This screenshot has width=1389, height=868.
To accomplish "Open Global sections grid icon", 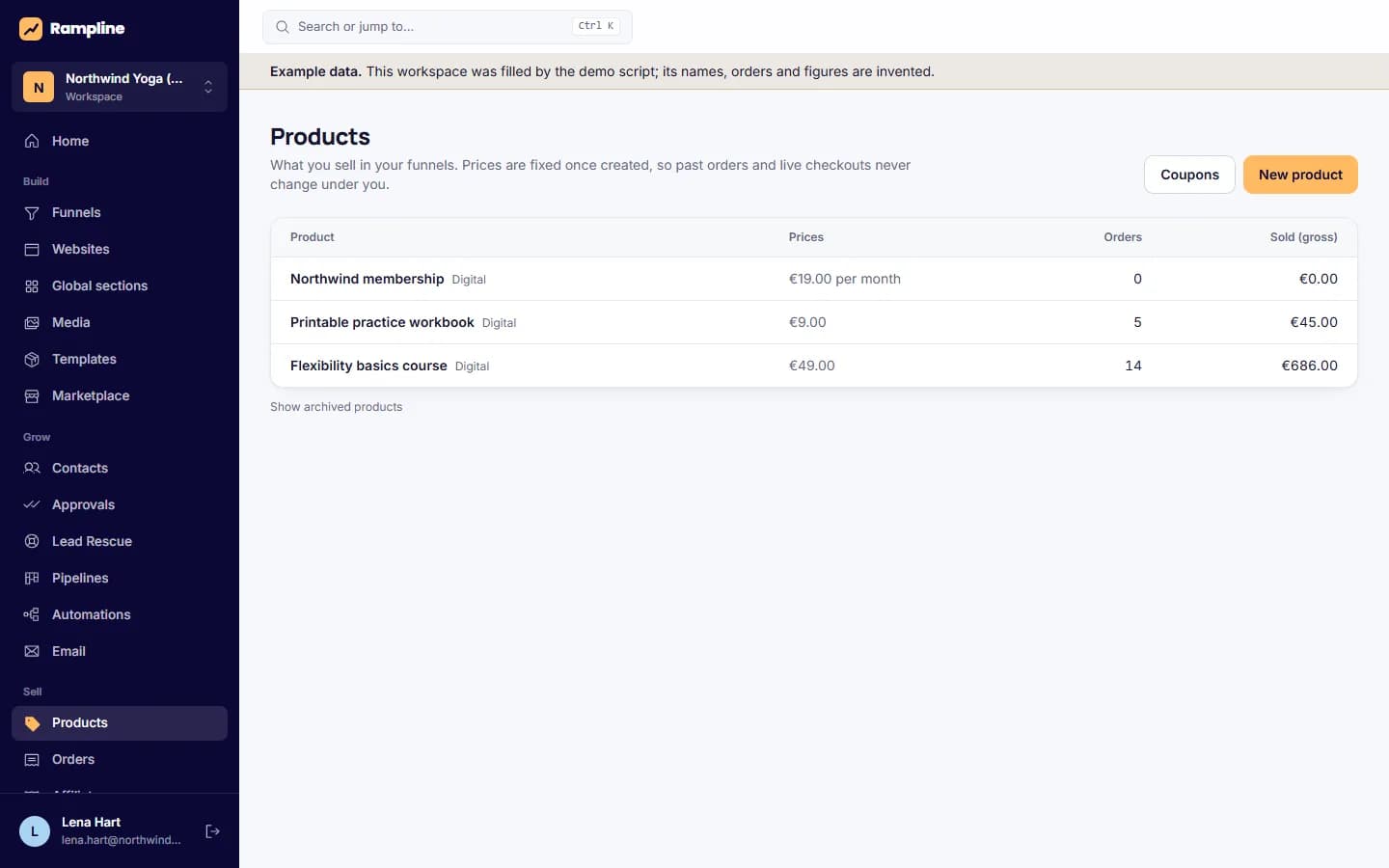I will tap(32, 285).
